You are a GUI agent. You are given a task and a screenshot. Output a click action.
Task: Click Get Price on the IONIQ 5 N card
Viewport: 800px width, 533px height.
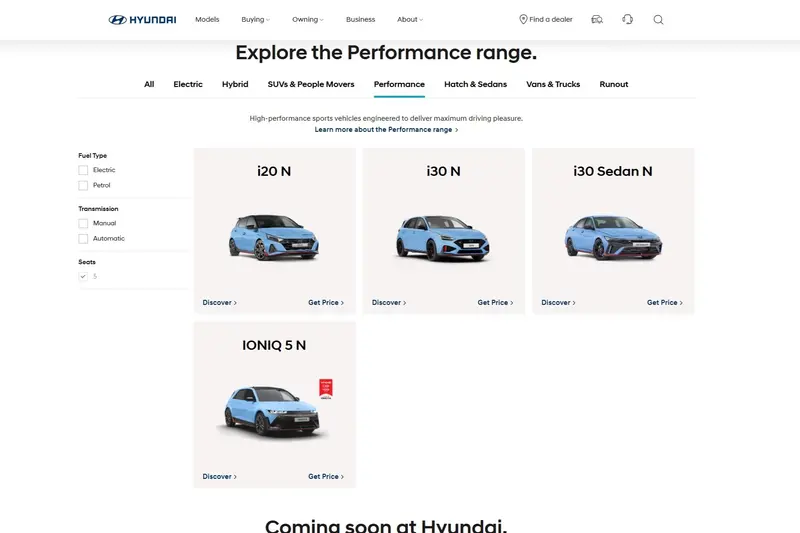pyautogui.click(x=326, y=476)
